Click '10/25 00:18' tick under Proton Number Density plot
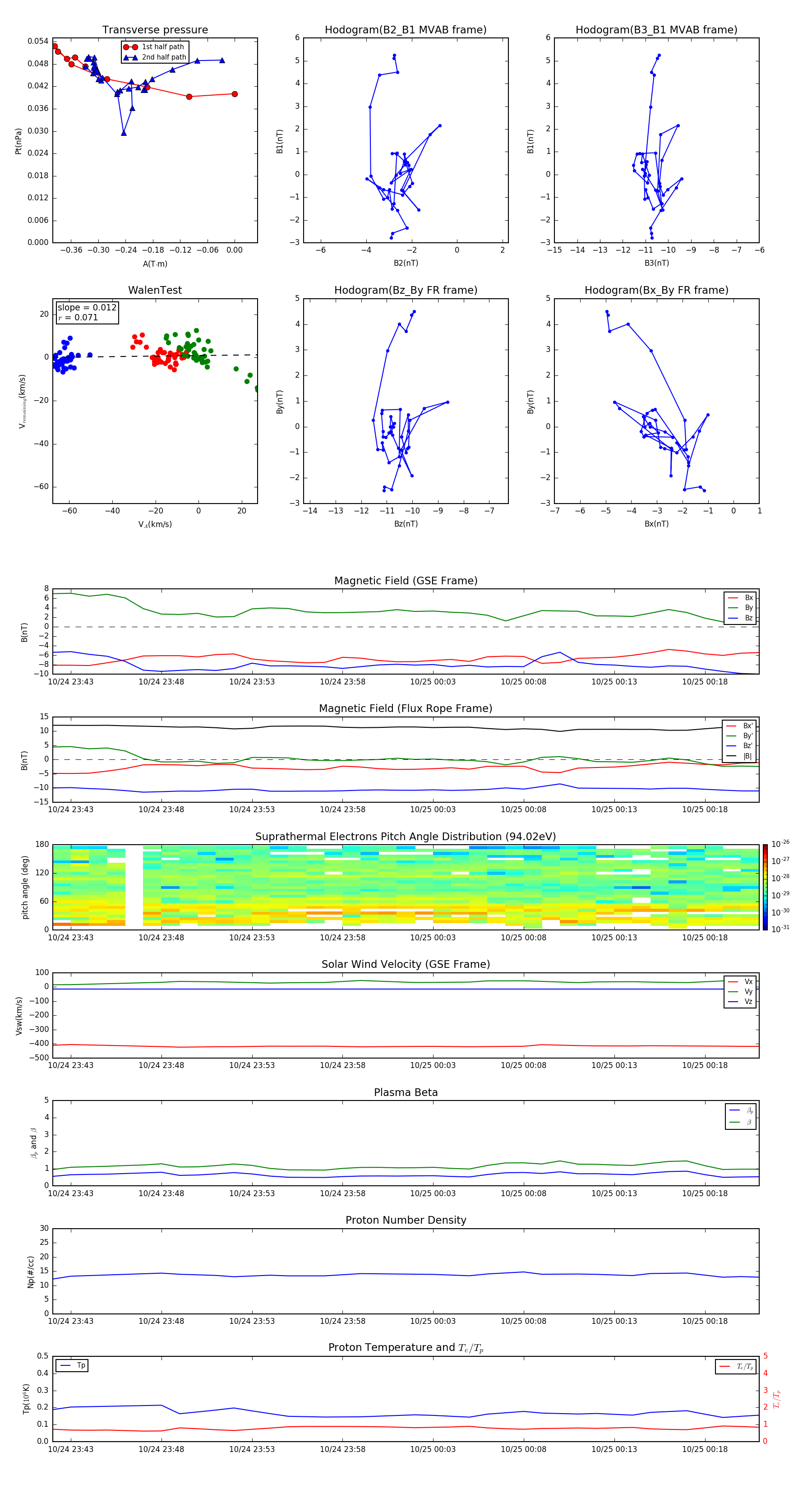Viewport: 812px width, 1489px height. click(x=705, y=1321)
